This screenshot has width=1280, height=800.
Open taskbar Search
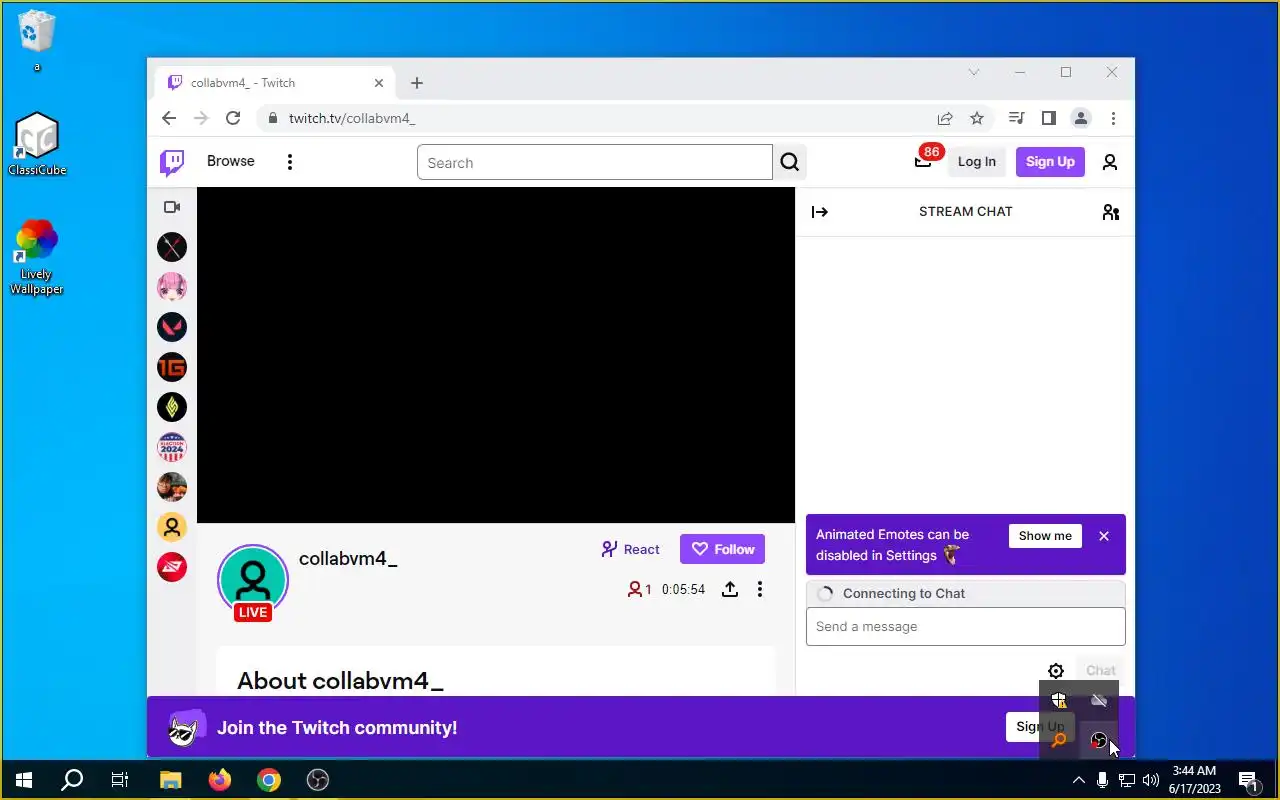[72, 780]
